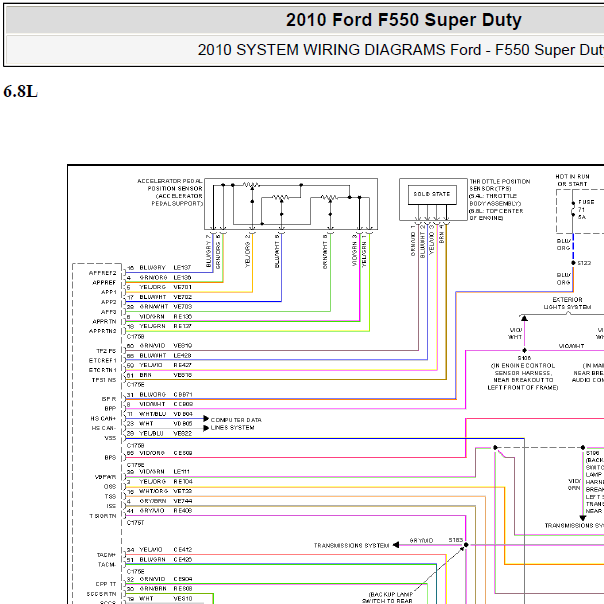Select the pin 31 'BLU/ORG' wire row
Image resolution: width=604 pixels, height=604 pixels.
point(159,394)
